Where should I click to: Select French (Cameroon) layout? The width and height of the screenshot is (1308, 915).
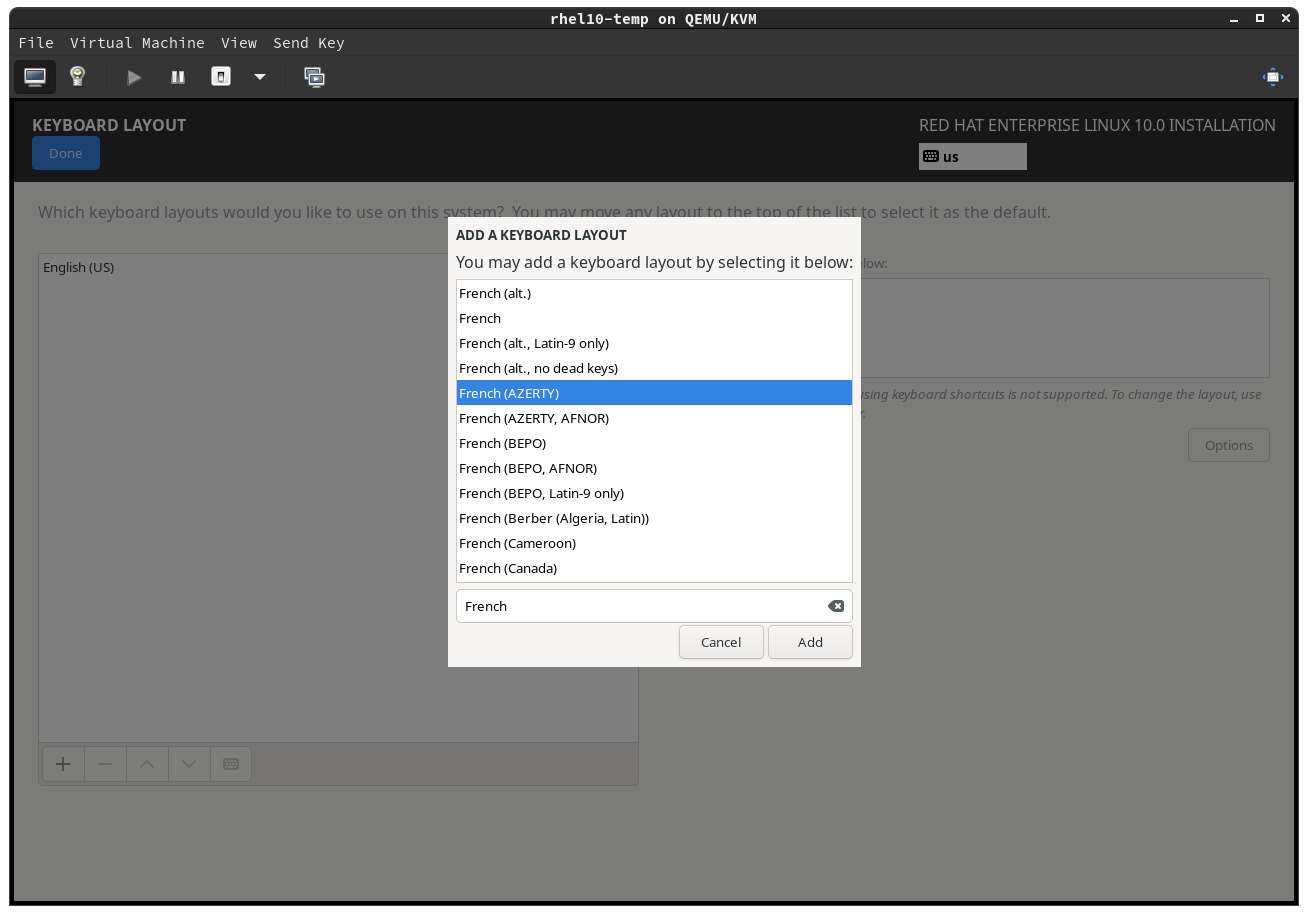(654, 543)
